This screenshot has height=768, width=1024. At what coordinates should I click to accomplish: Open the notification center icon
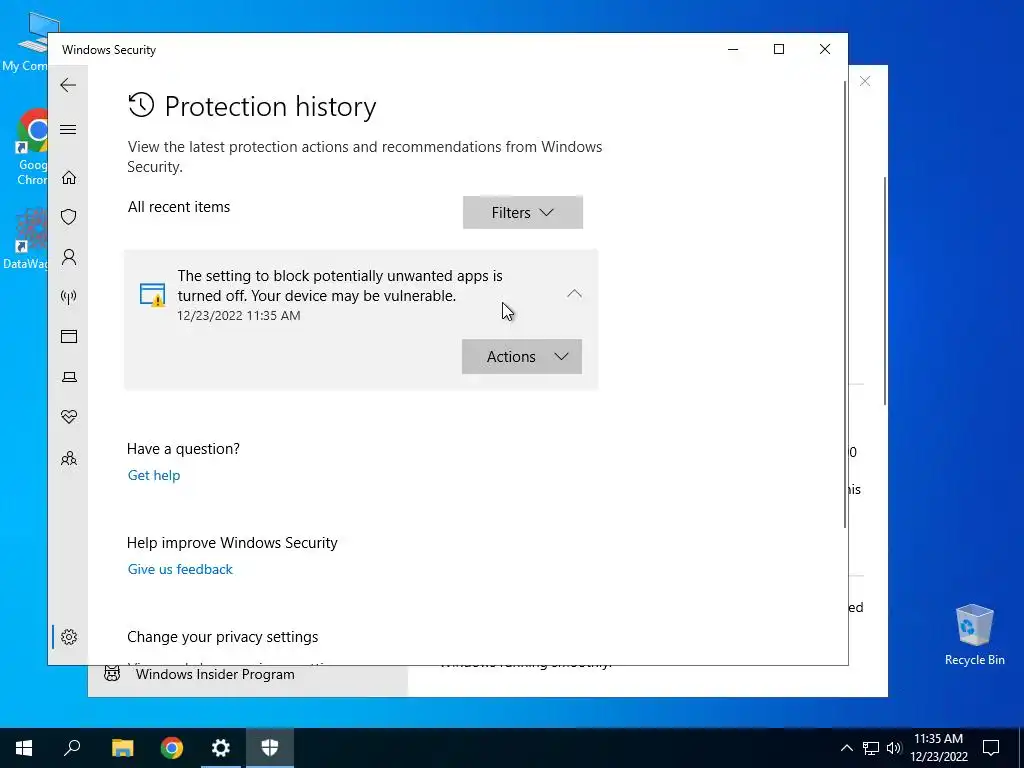(x=991, y=748)
